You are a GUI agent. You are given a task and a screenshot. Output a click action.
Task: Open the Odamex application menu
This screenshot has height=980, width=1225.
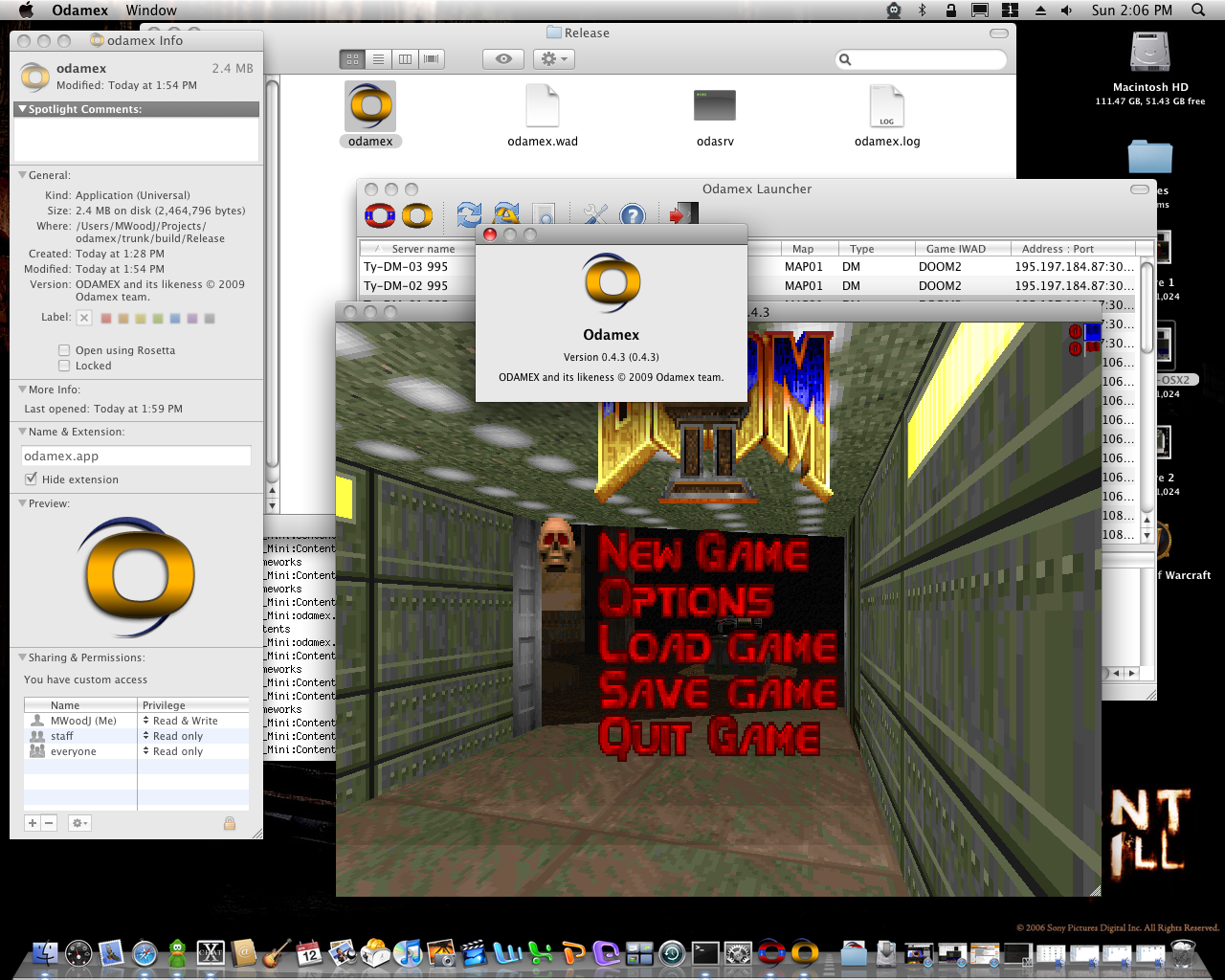(x=79, y=11)
